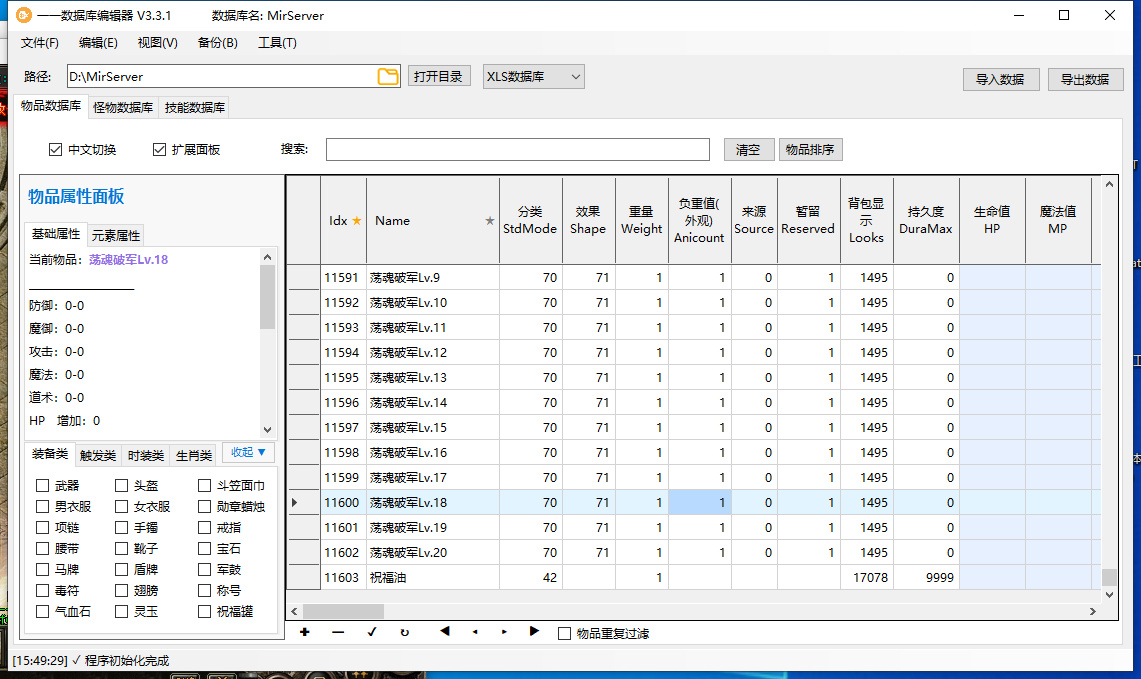Go to next record arrow
The image size is (1141, 679).
coord(504,632)
